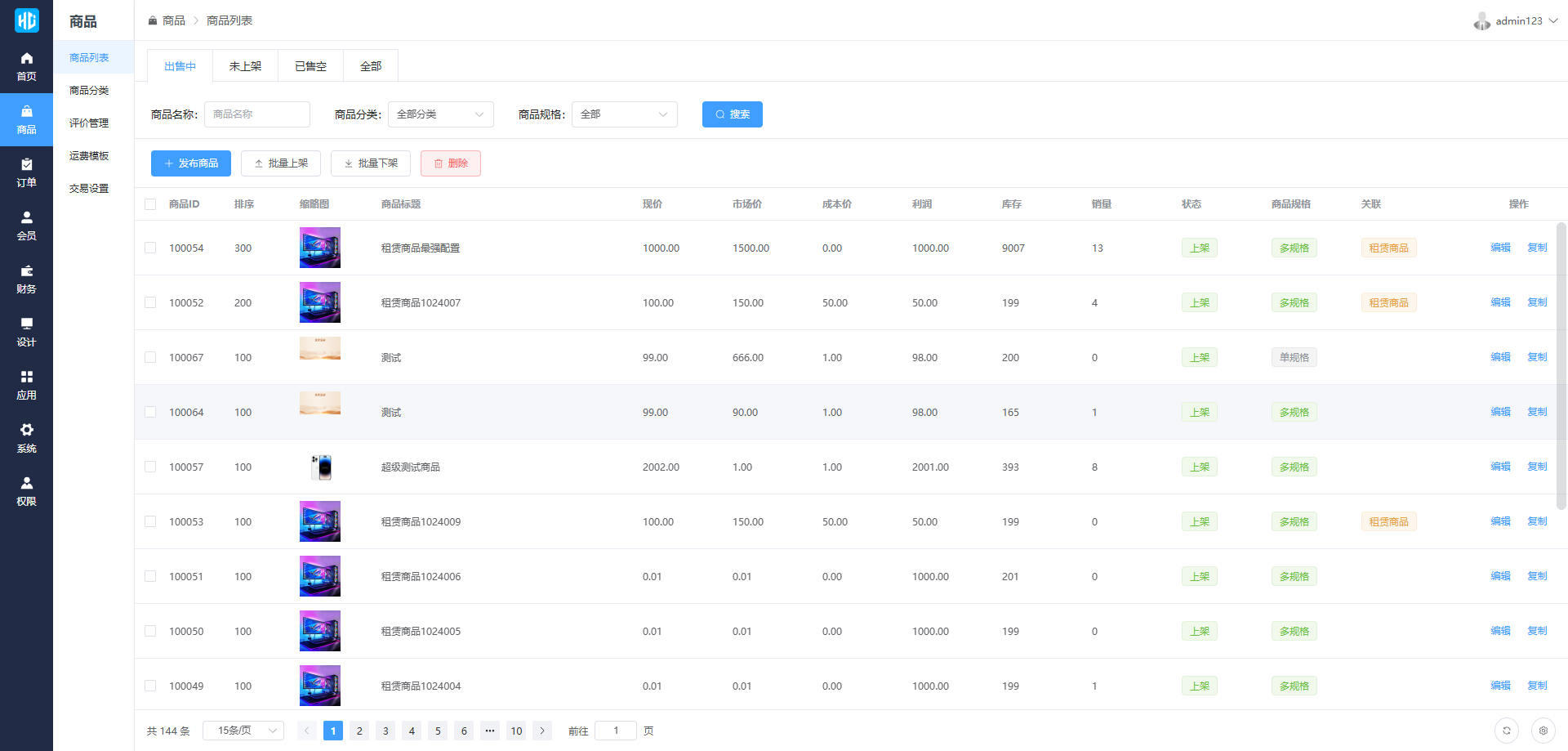
Task: Click the vertical scrollbar of the table
Action: coord(1561,366)
